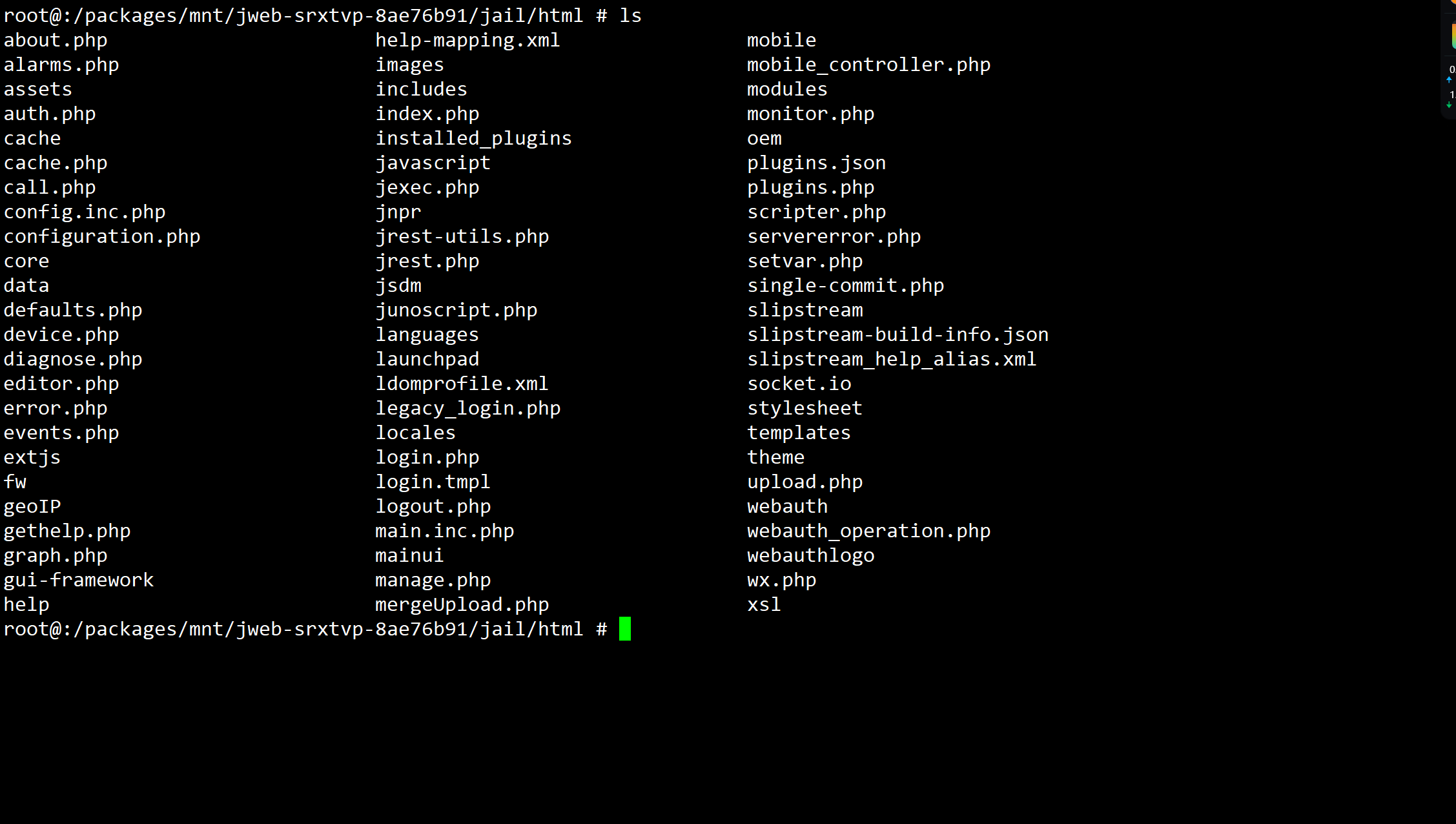Click the green download speed arrow icon

pyautogui.click(x=1449, y=105)
